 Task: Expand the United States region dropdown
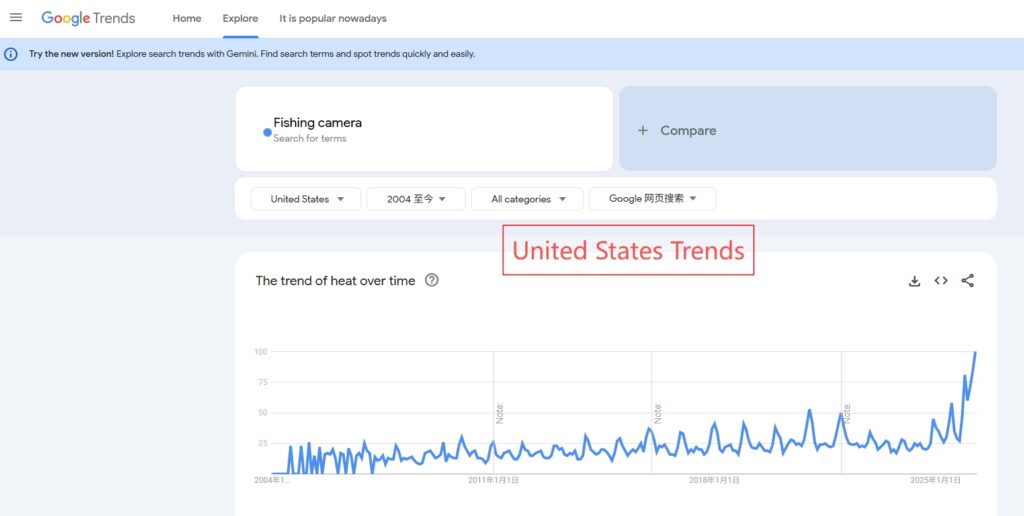coord(305,199)
